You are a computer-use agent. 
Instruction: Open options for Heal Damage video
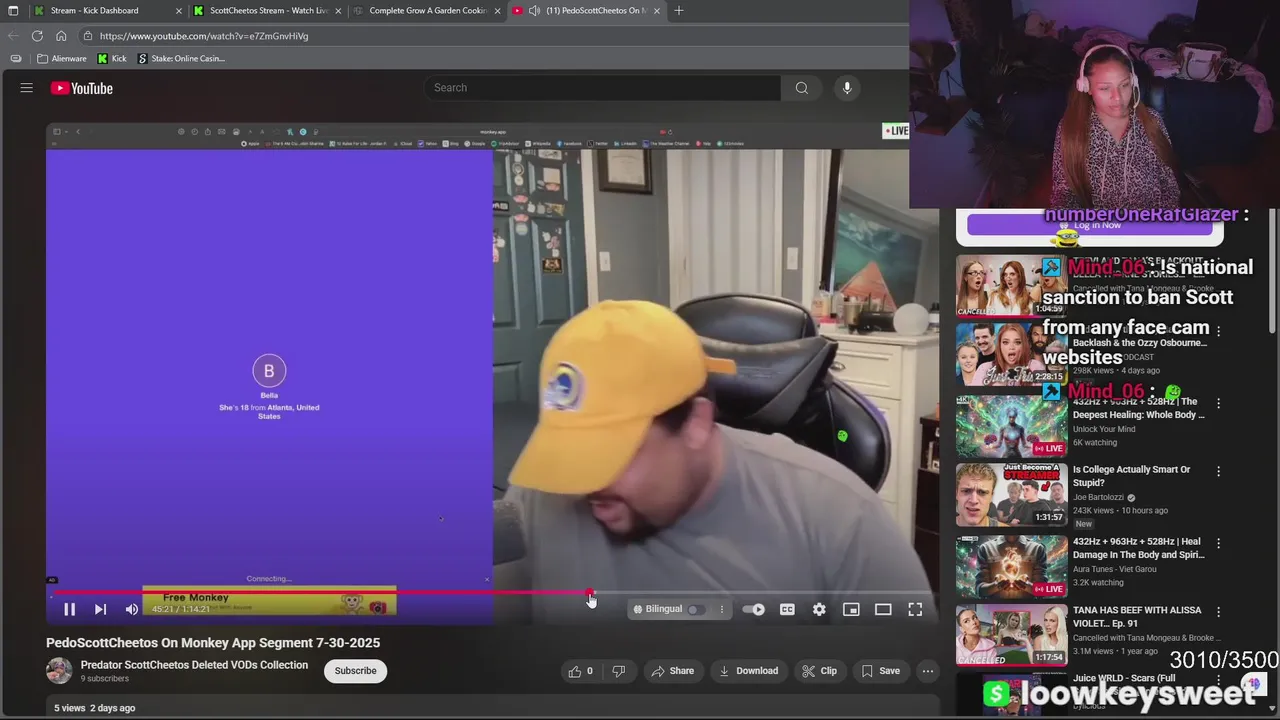click(1218, 543)
